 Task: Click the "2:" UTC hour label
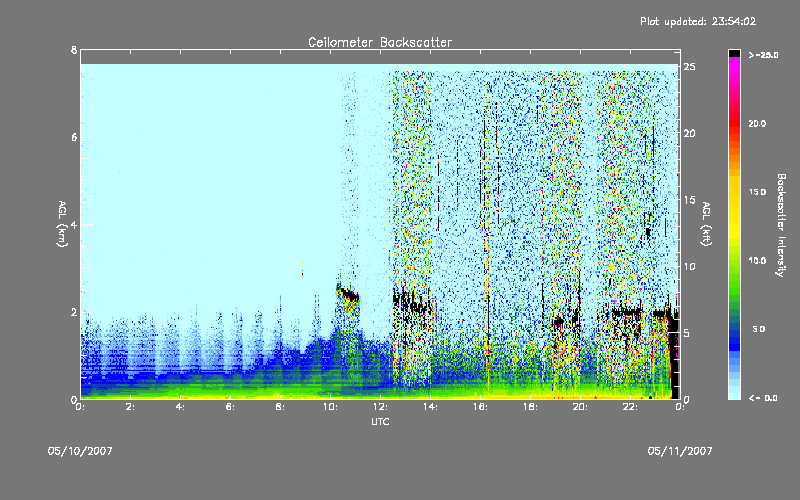130,407
